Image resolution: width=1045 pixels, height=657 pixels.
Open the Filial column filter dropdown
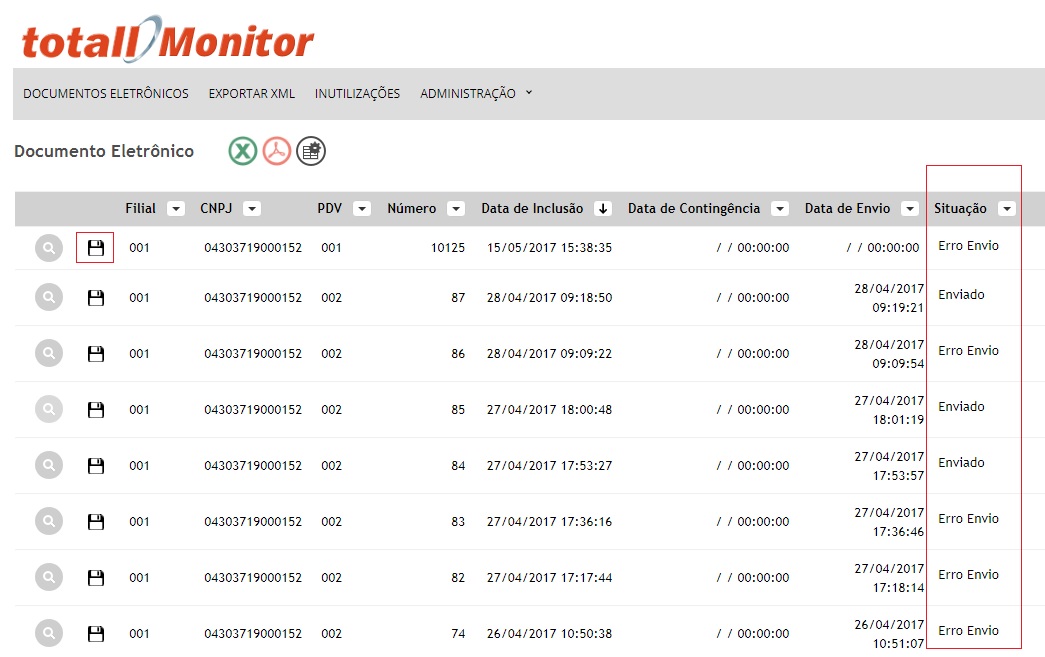point(176,209)
